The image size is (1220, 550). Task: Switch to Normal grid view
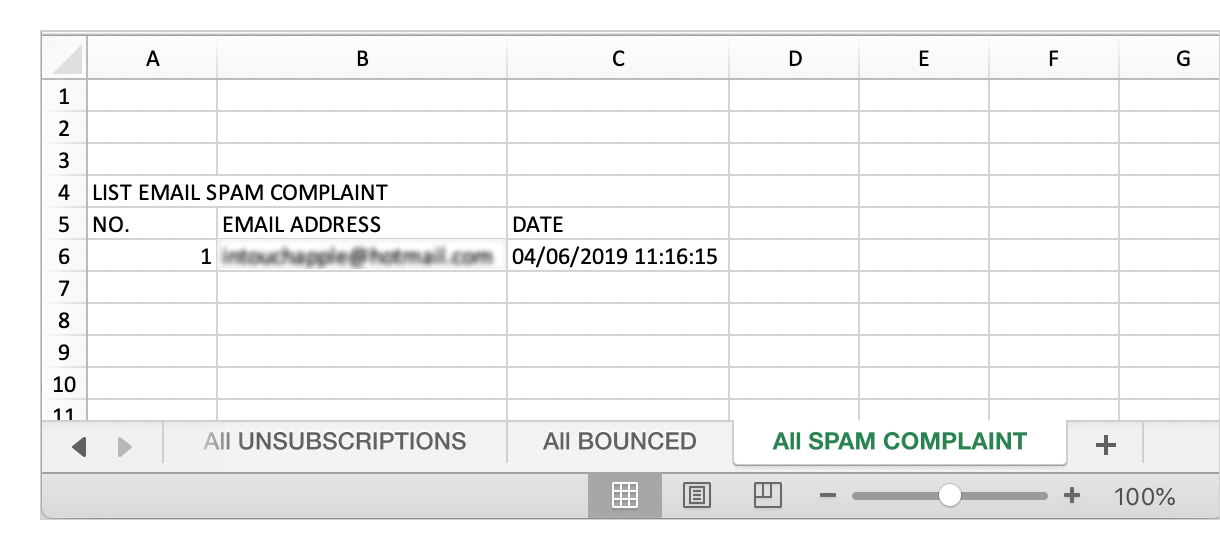coord(625,495)
